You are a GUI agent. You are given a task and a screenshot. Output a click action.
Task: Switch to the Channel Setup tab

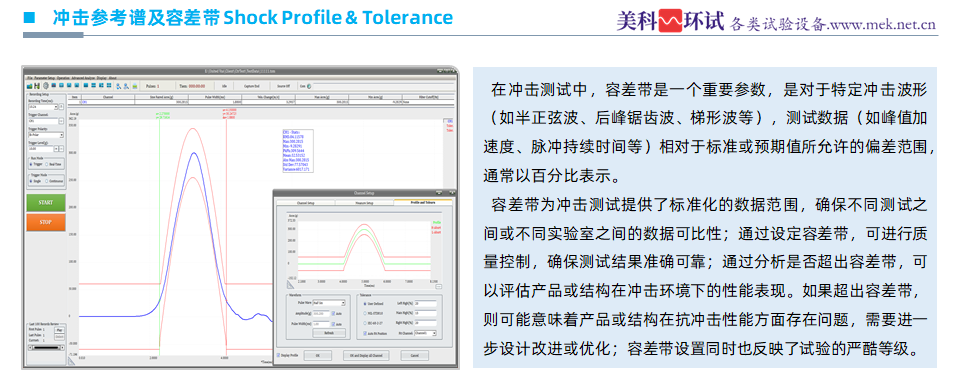pos(305,202)
